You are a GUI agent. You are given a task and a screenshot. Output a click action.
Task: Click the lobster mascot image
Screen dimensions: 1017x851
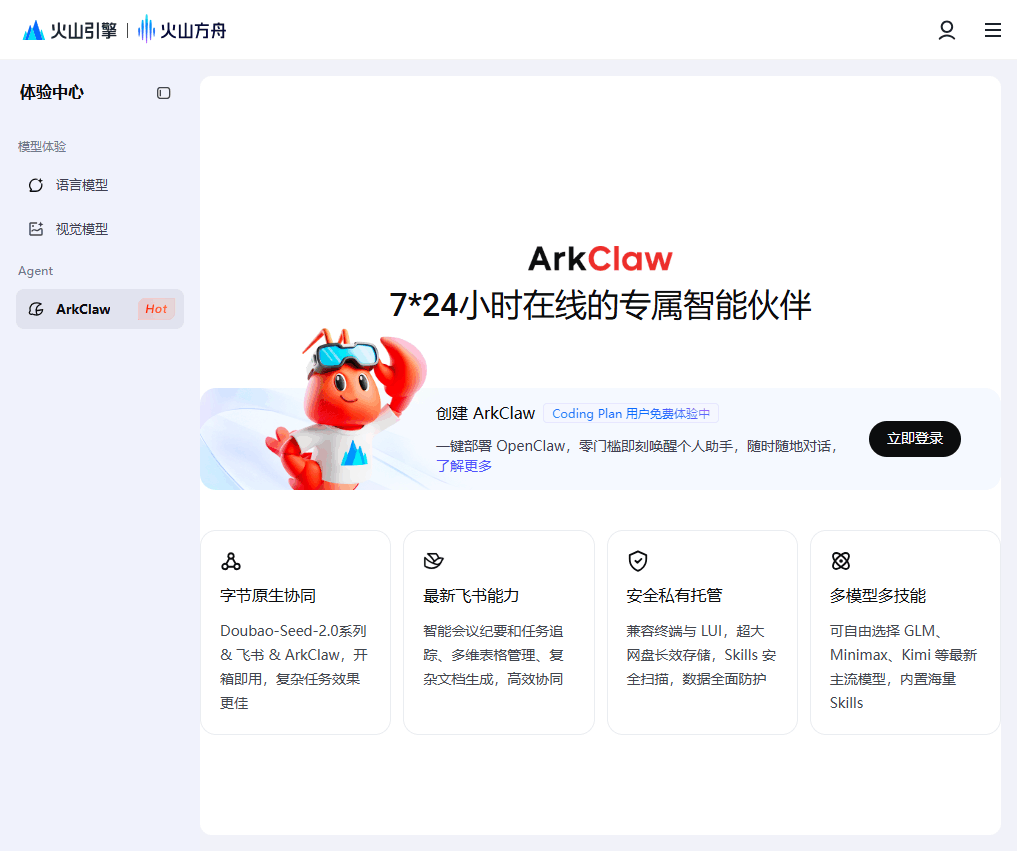point(345,410)
